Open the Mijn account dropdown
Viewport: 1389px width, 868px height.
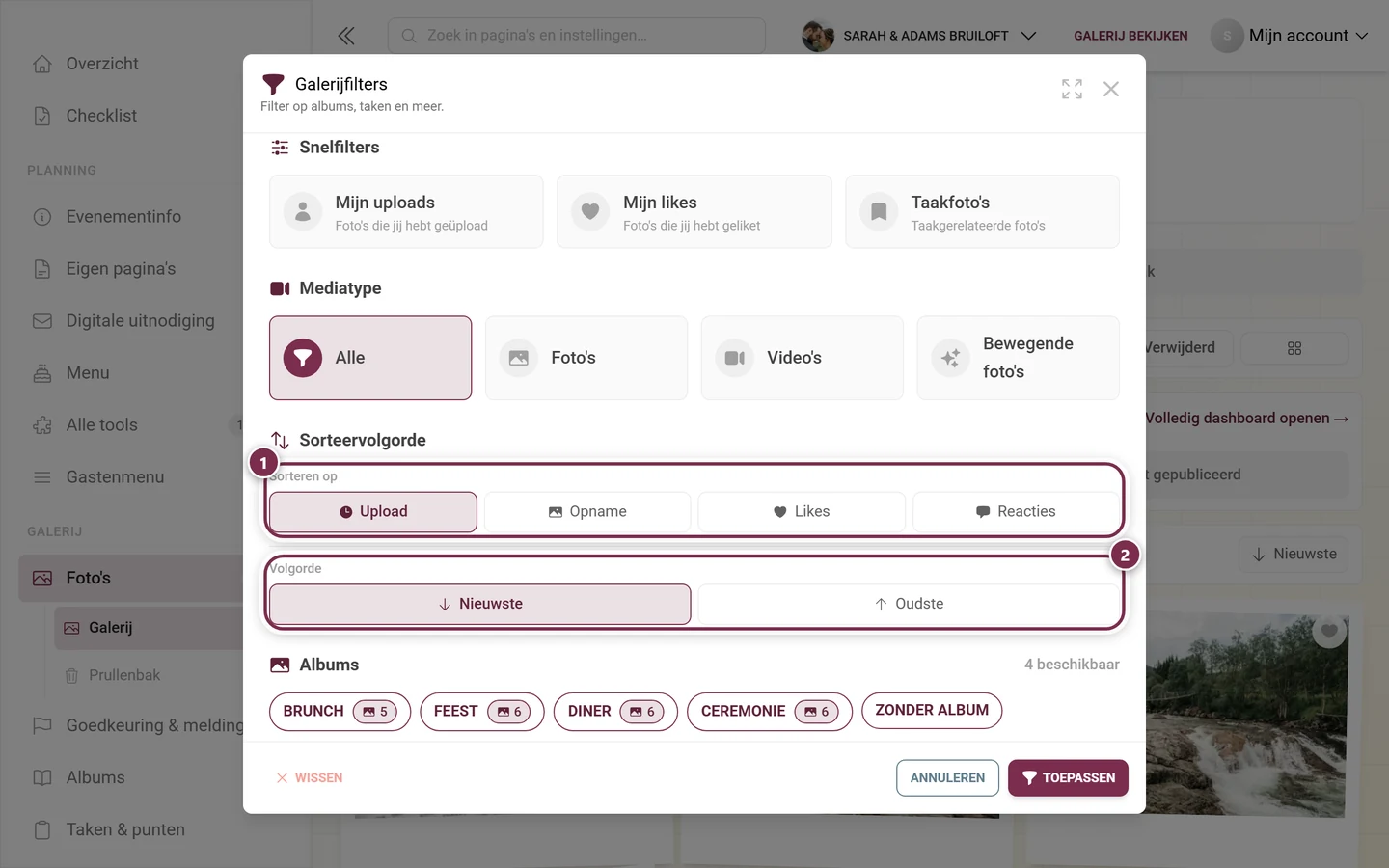point(1290,36)
